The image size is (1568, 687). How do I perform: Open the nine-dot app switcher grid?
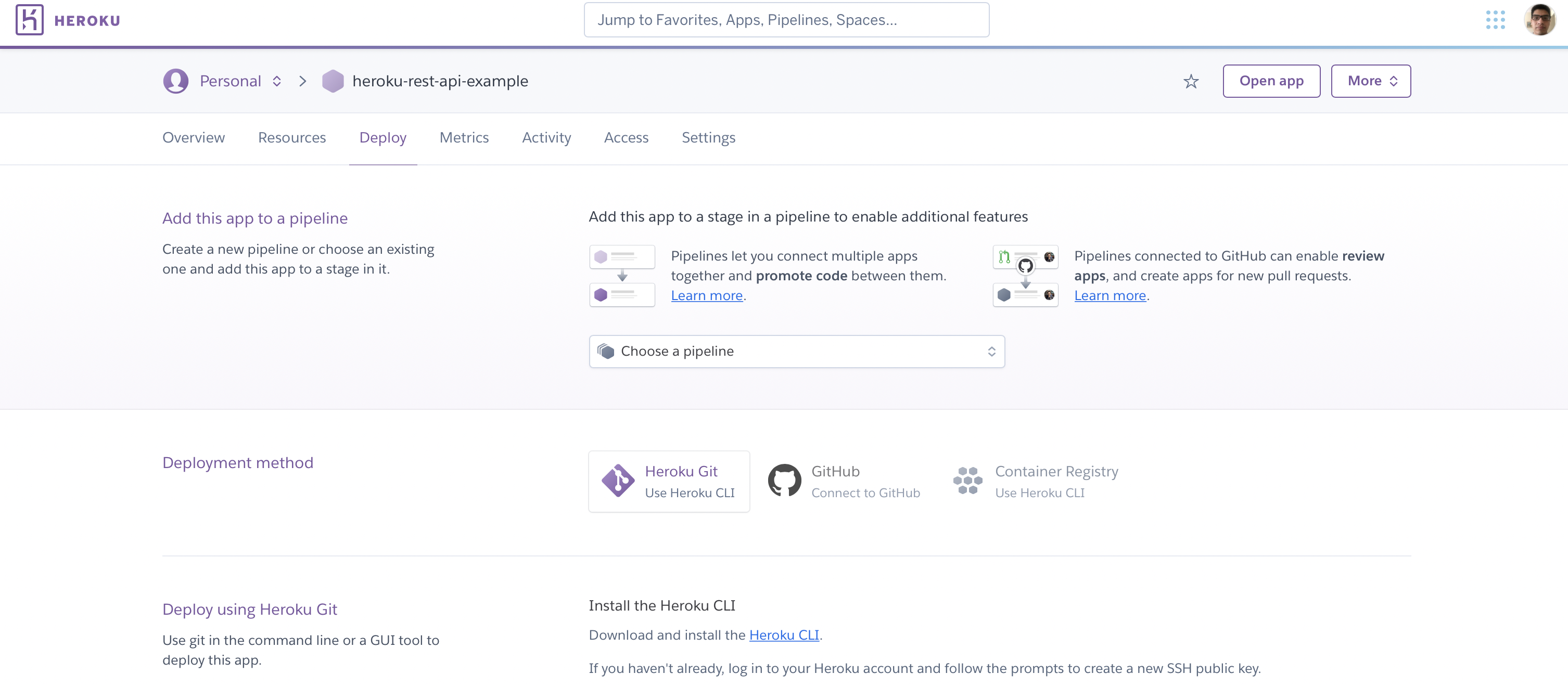tap(1495, 20)
